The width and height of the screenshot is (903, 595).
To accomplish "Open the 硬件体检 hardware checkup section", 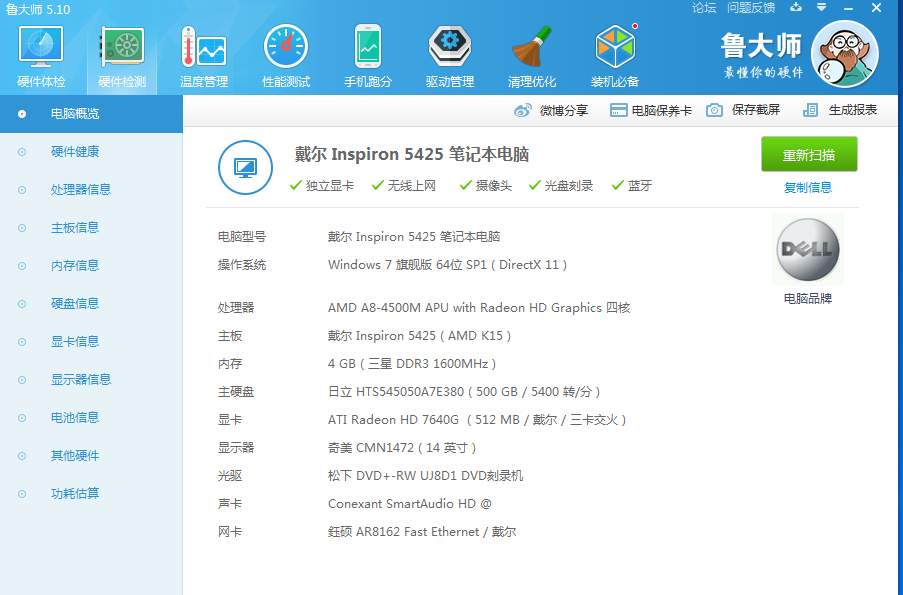I will (41, 56).
